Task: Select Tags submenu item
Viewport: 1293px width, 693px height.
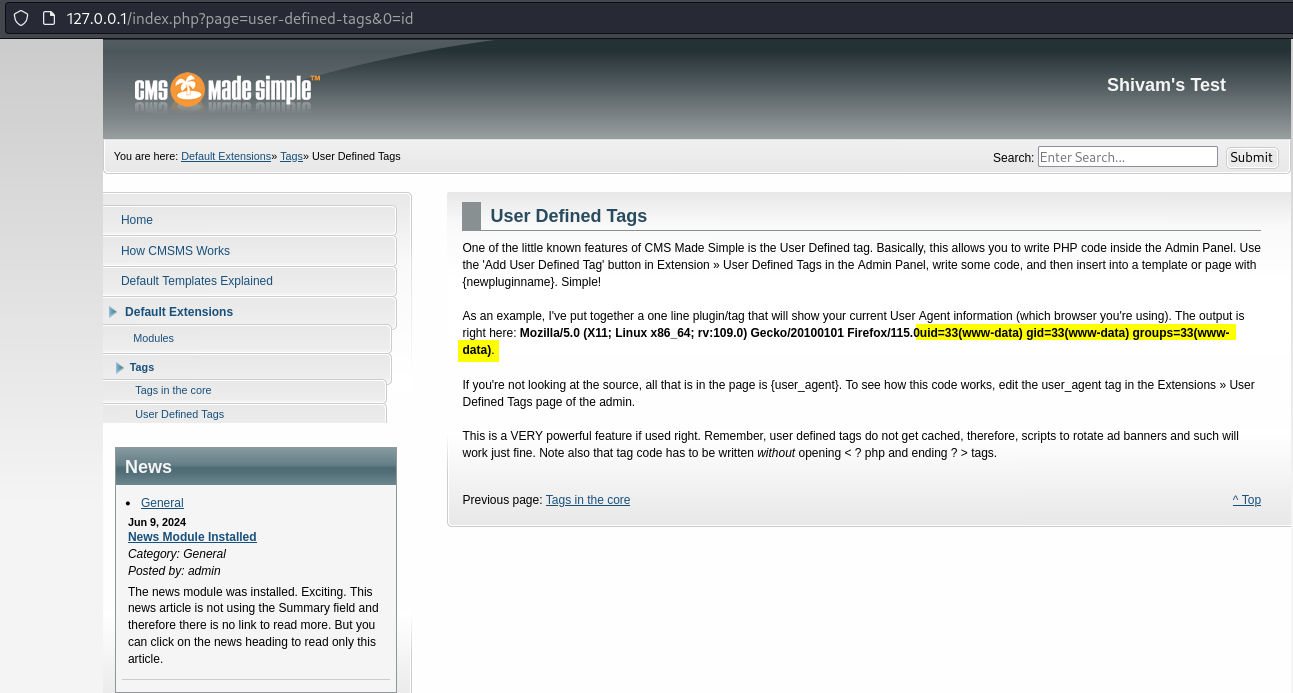Action: [x=247, y=368]
